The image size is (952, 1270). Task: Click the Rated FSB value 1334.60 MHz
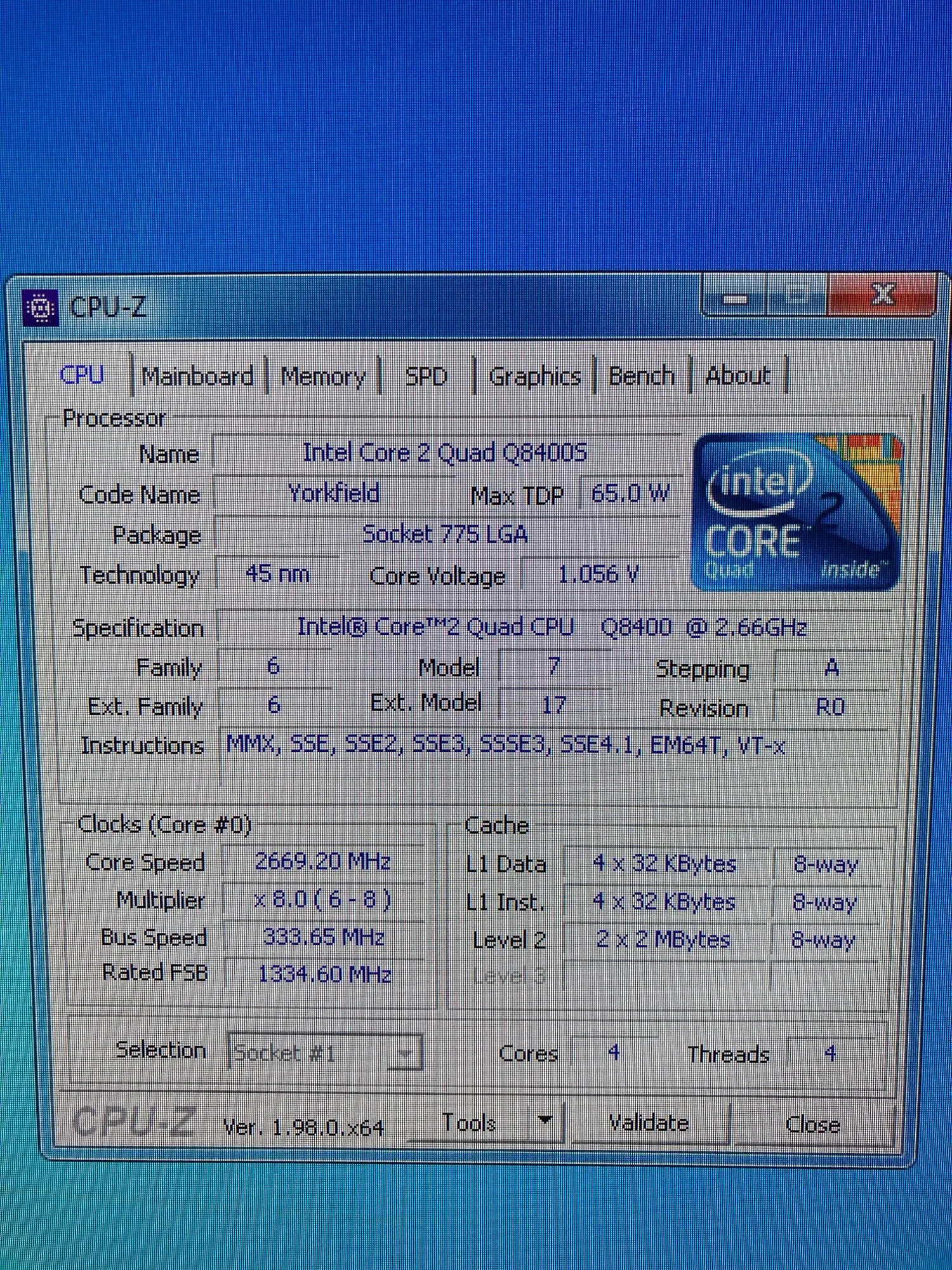[x=324, y=975]
